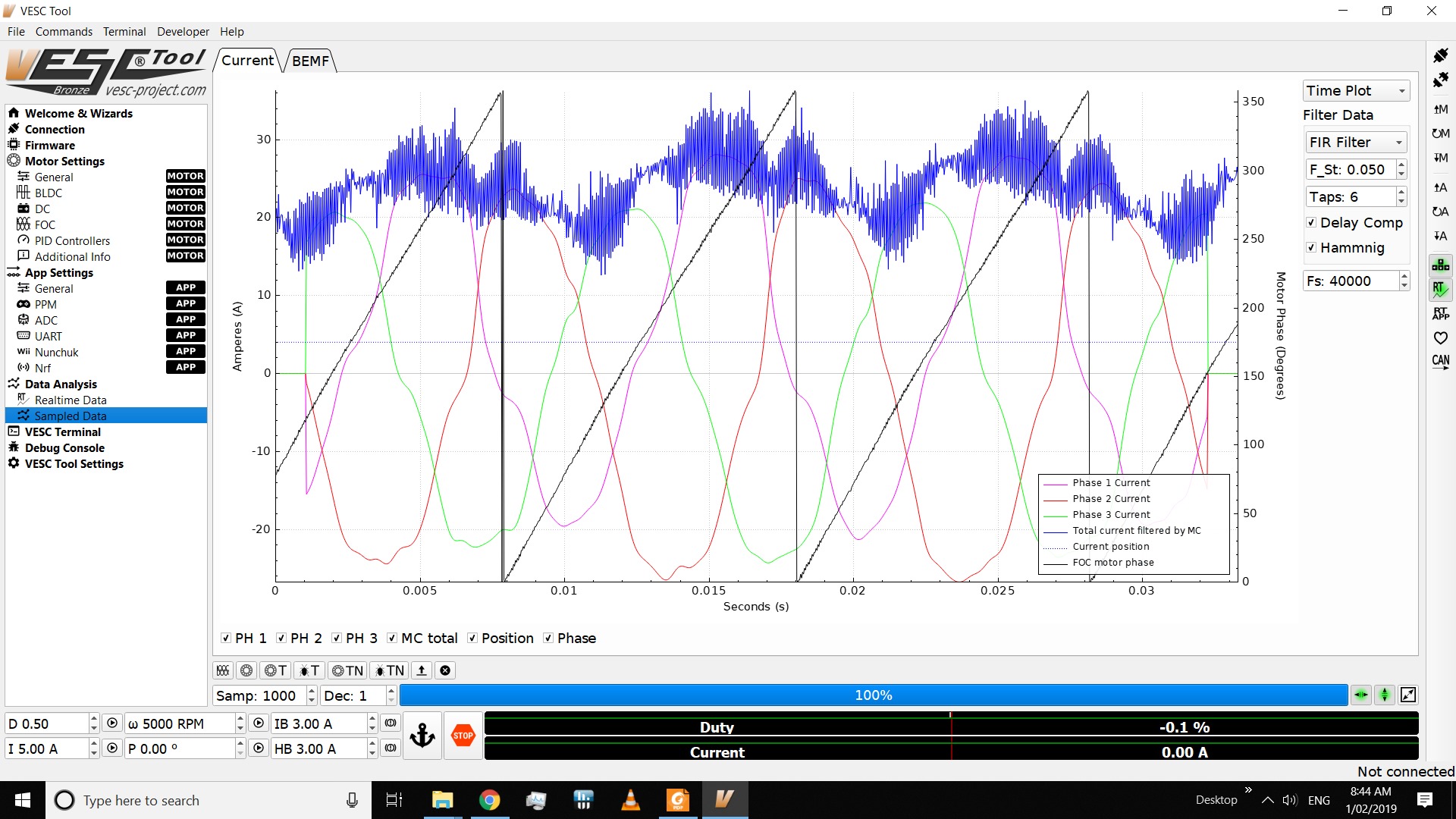Open FOC motor settings page
This screenshot has width=1456, height=819.
pos(45,225)
